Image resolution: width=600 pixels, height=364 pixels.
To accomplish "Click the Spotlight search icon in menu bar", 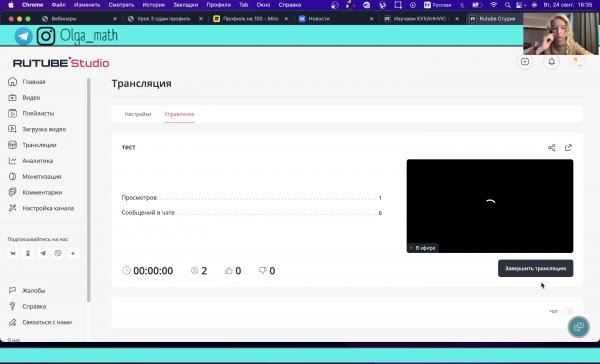I will 507,5.
